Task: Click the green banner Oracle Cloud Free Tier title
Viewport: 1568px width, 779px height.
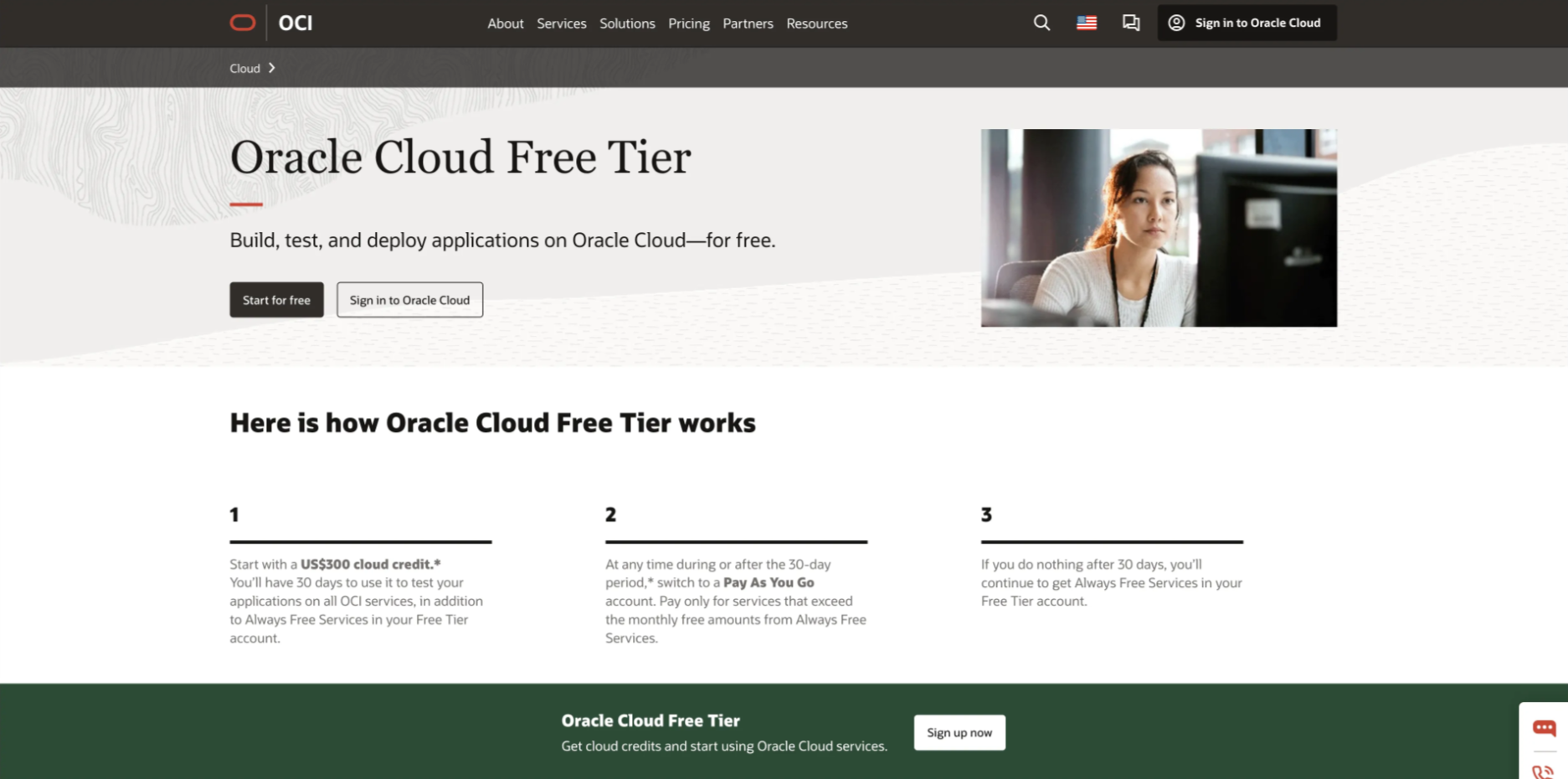Action: pos(650,720)
